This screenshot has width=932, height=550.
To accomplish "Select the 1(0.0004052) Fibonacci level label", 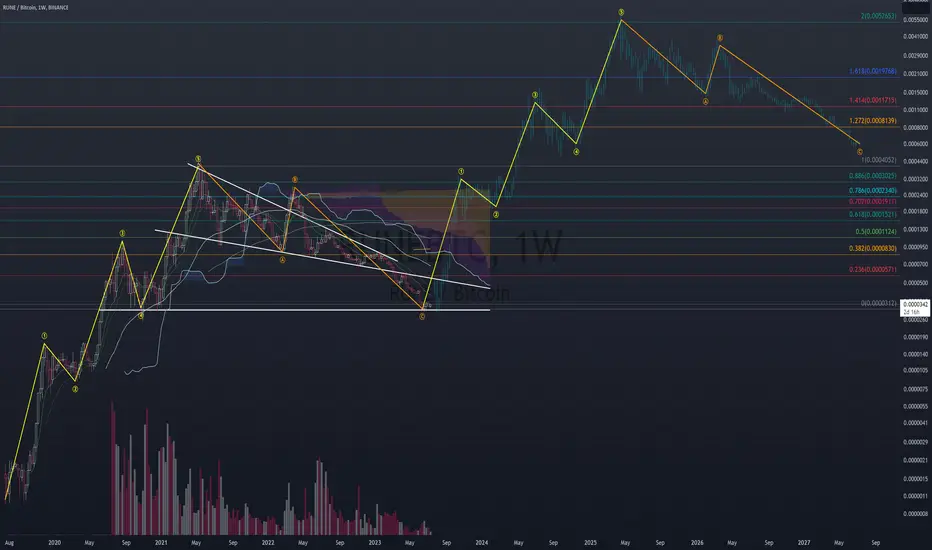I will [x=879, y=160].
